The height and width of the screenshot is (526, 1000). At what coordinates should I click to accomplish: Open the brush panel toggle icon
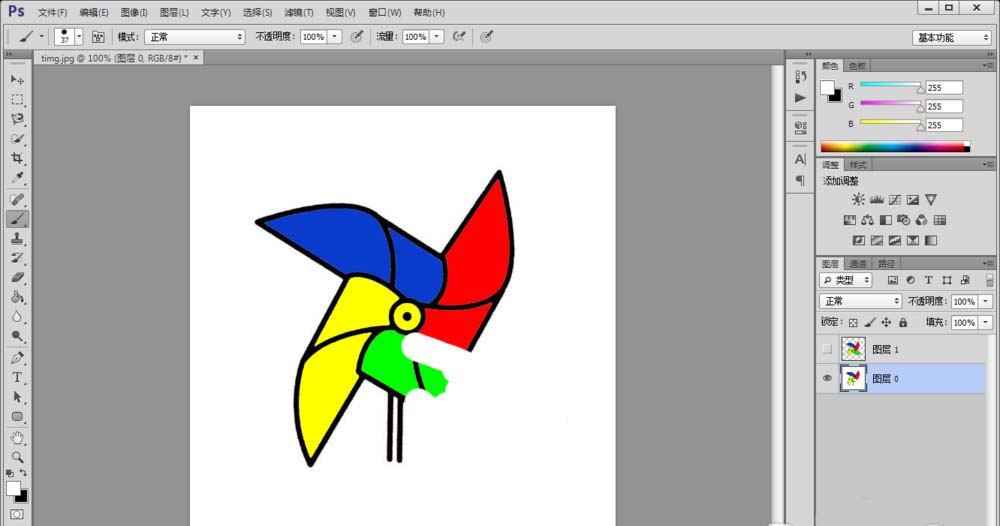tap(98, 36)
